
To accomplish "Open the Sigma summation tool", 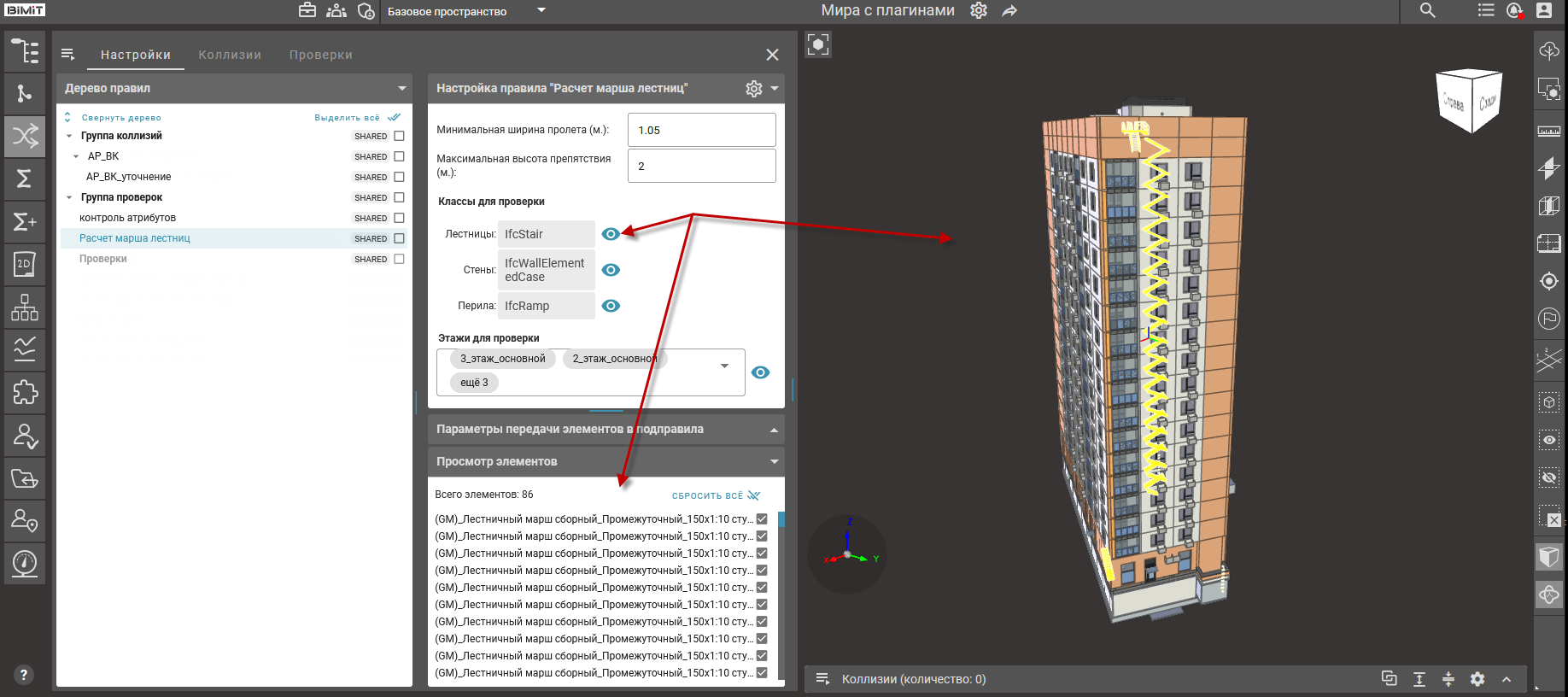I will (x=25, y=179).
